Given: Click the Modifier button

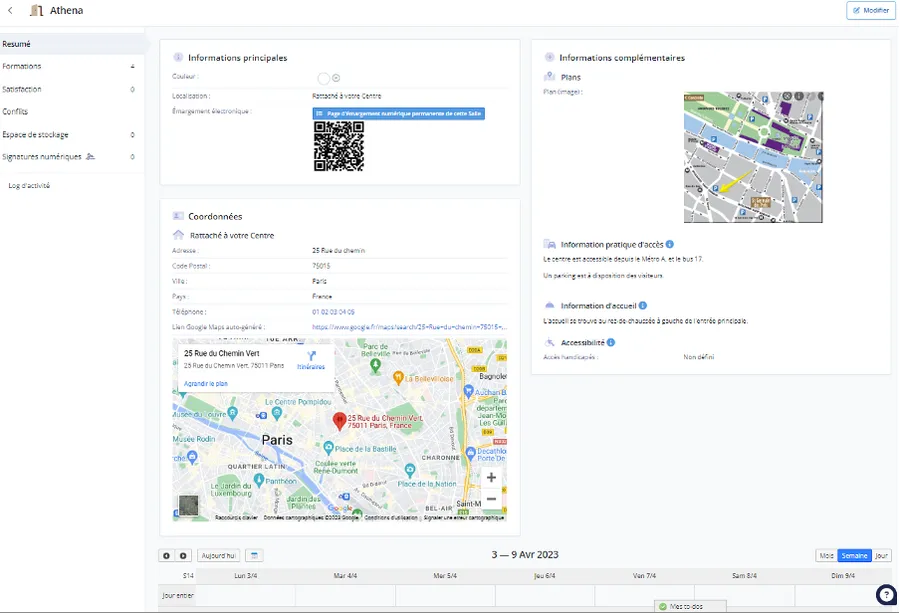Looking at the screenshot, I should click(x=870, y=10).
